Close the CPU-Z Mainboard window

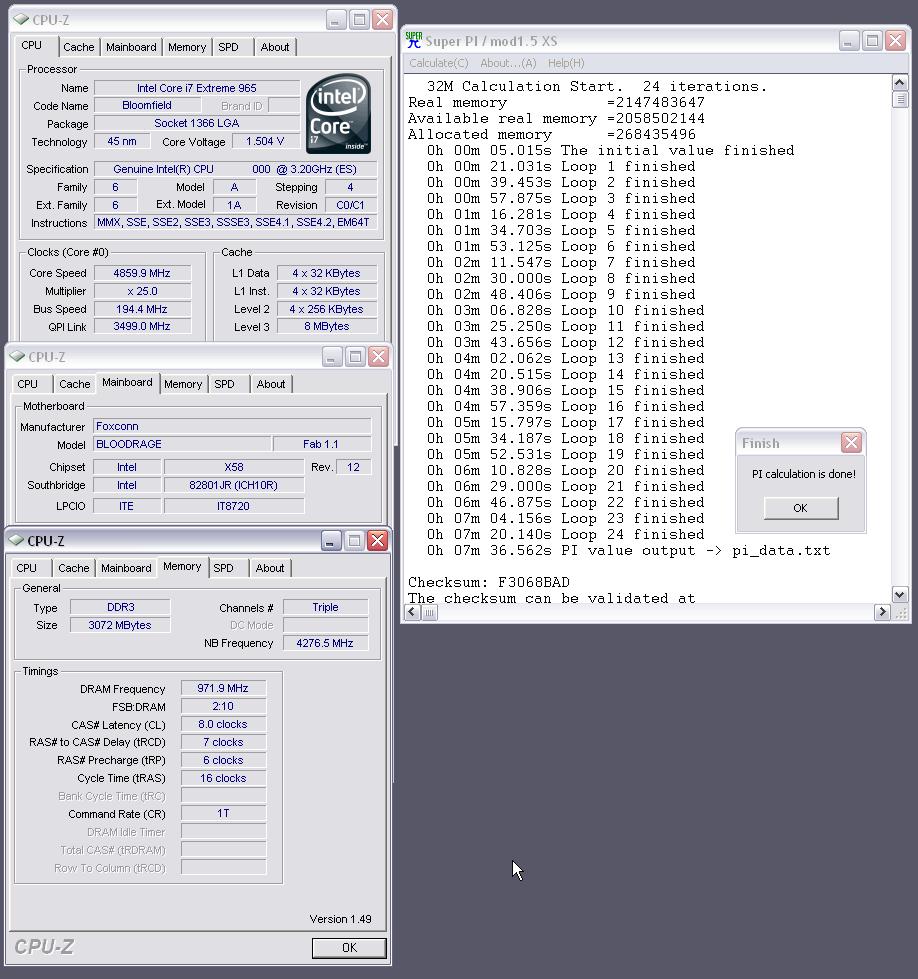tap(378, 357)
